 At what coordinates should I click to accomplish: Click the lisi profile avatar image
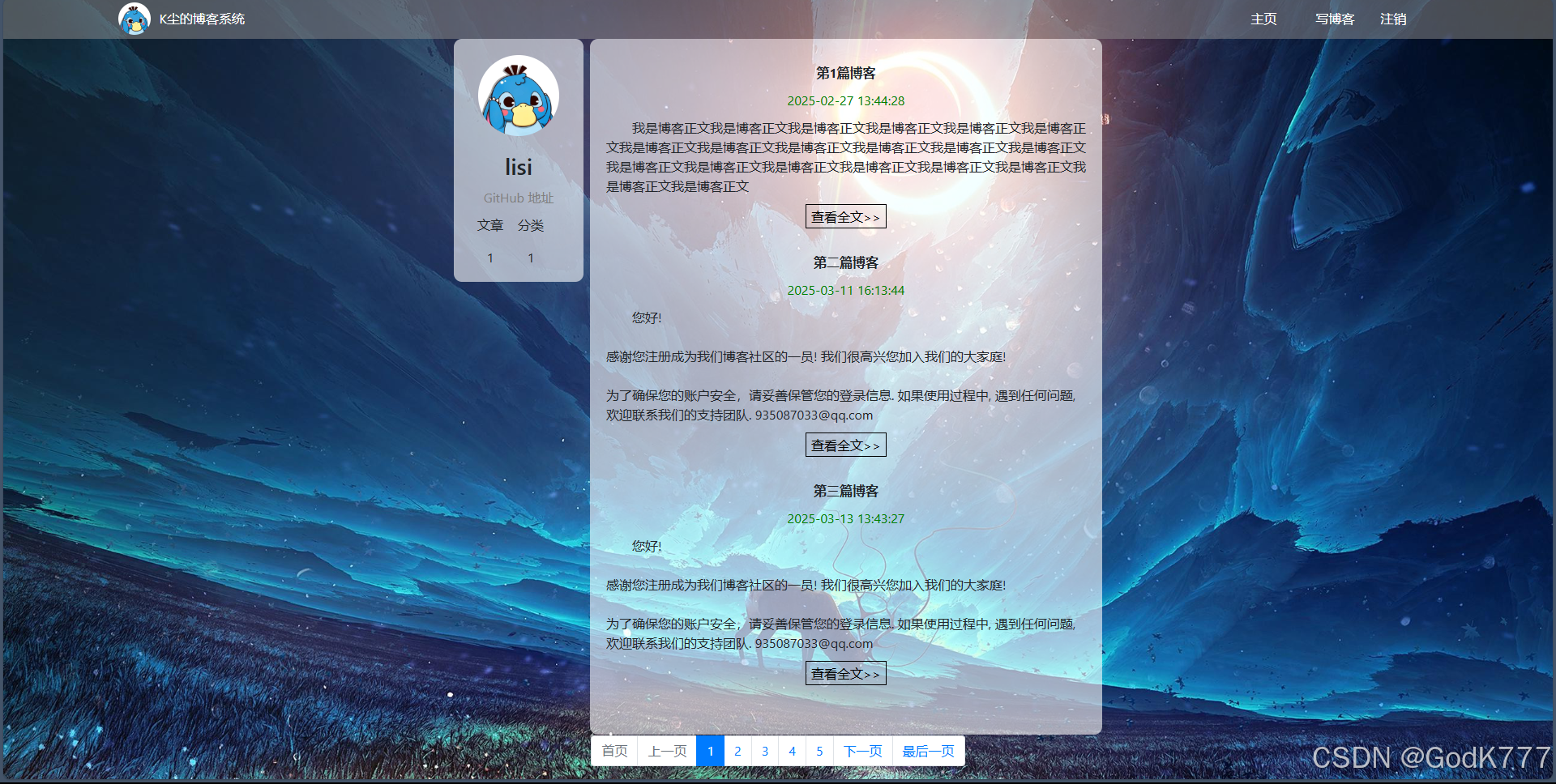518,95
